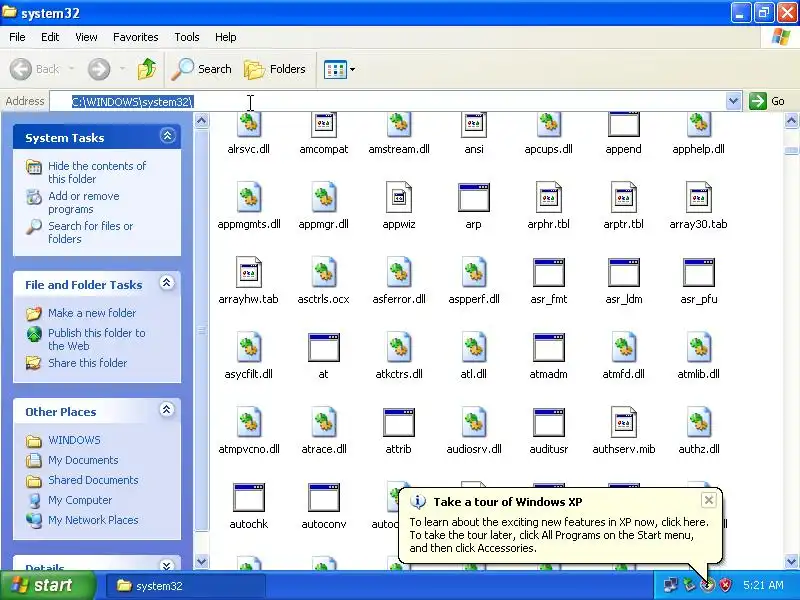Expand the Details panel

point(167,565)
